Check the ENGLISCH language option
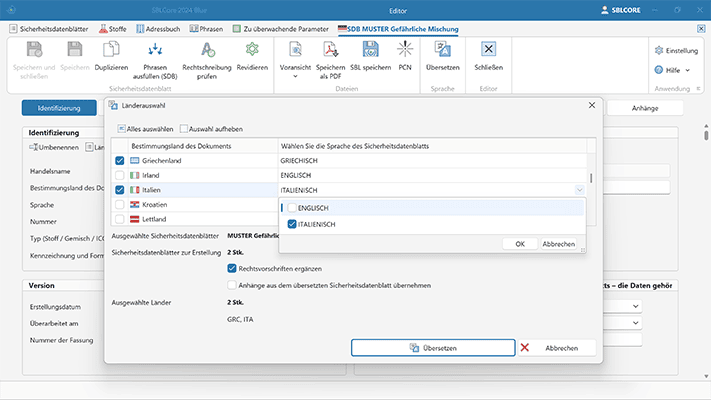Screen dimensions: 711x400 point(292,208)
